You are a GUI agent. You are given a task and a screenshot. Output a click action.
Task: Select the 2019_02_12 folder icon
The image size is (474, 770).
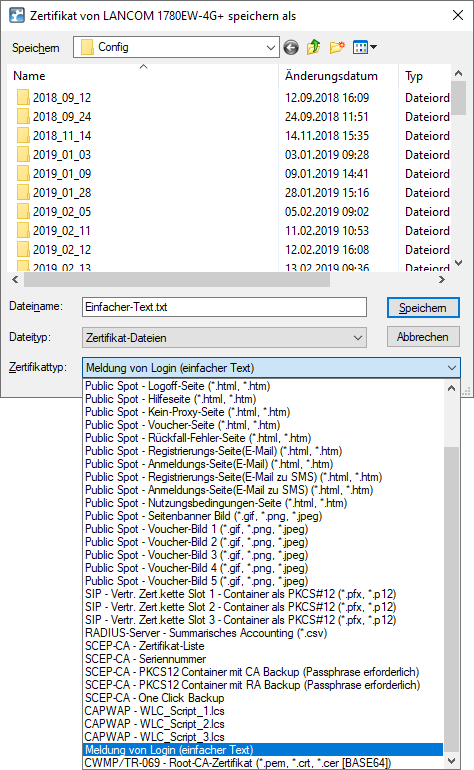pyautogui.click(x=23, y=250)
